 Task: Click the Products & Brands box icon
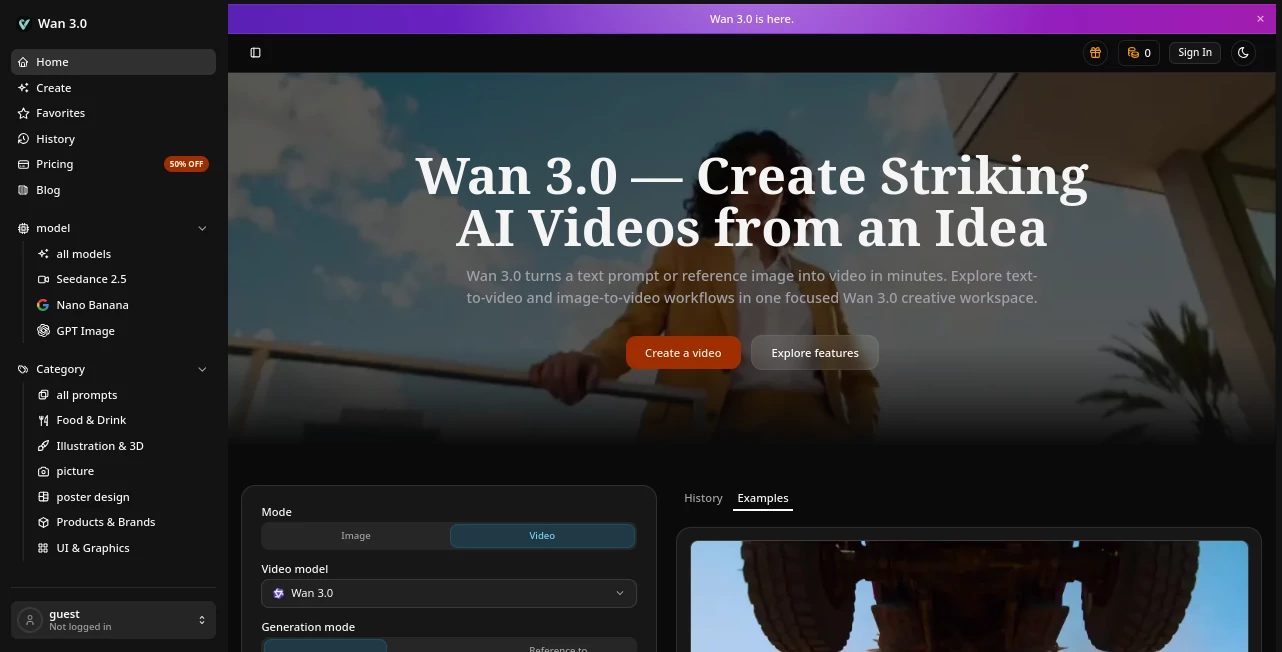coord(43,522)
